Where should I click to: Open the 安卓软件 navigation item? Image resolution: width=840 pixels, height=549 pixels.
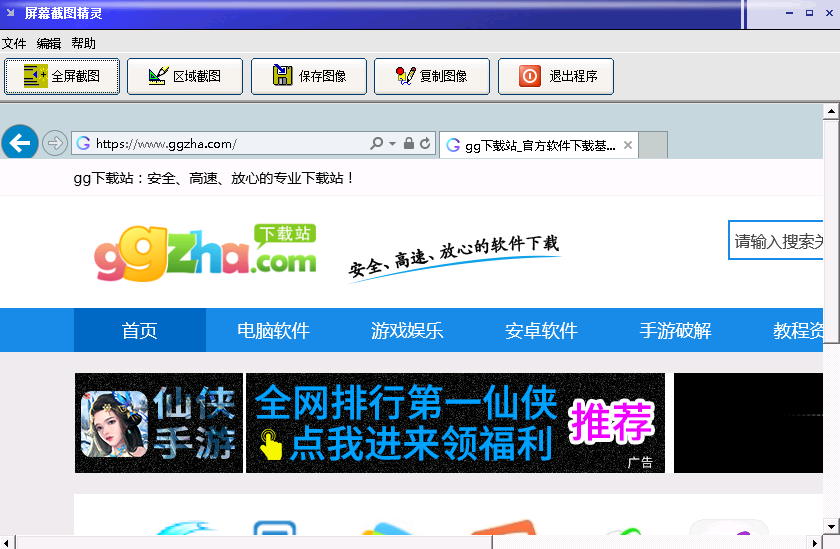pos(541,330)
